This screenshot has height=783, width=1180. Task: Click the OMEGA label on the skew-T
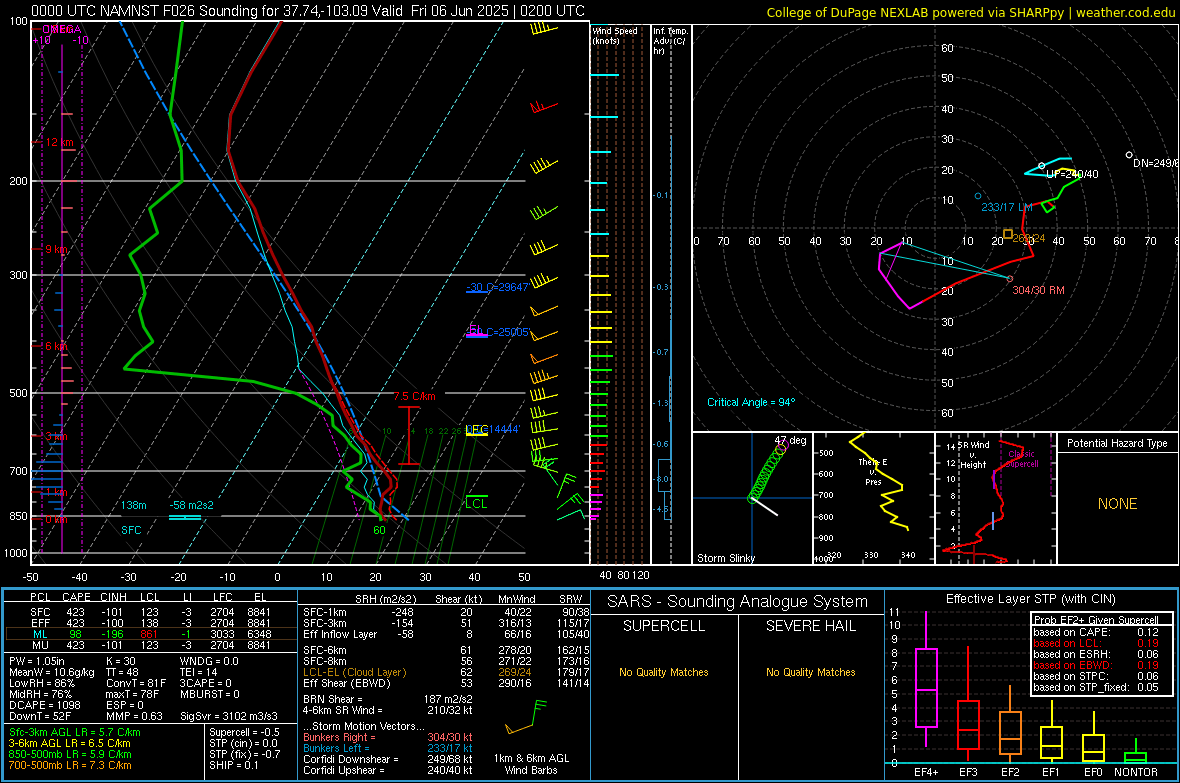coord(62,29)
